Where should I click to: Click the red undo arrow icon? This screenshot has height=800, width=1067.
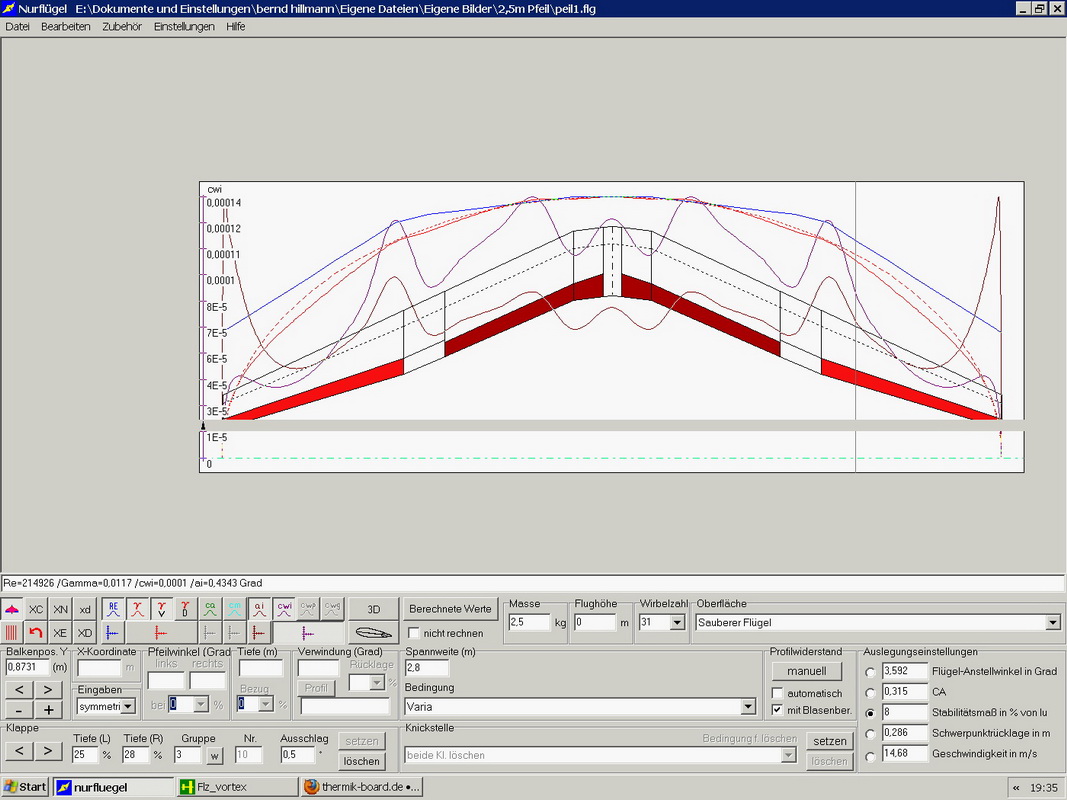(36, 633)
